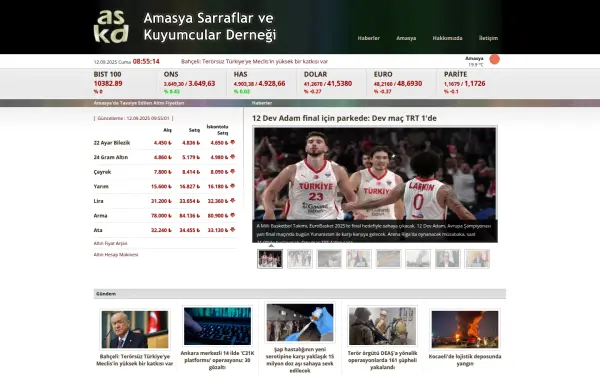Click the Amasya Sarraflar ve Kuyumcular Derneği title

click(210, 26)
